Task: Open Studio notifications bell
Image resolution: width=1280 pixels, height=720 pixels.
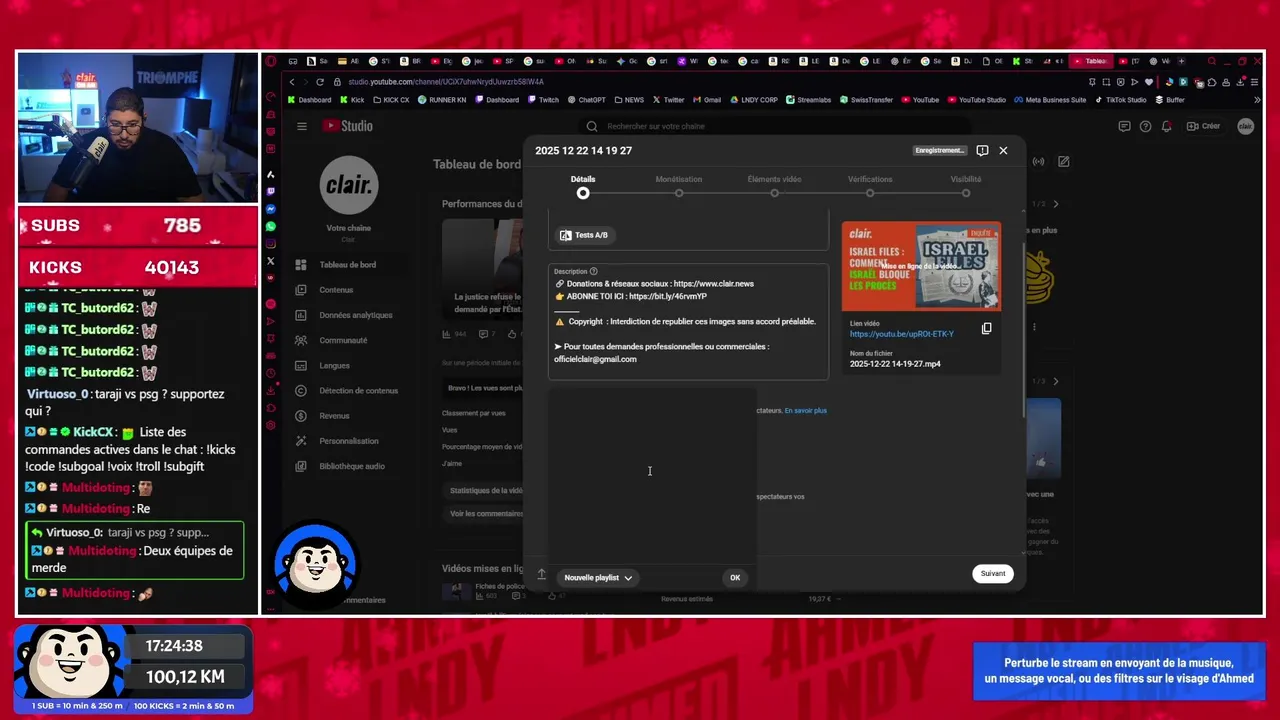Action: [x=1166, y=126]
